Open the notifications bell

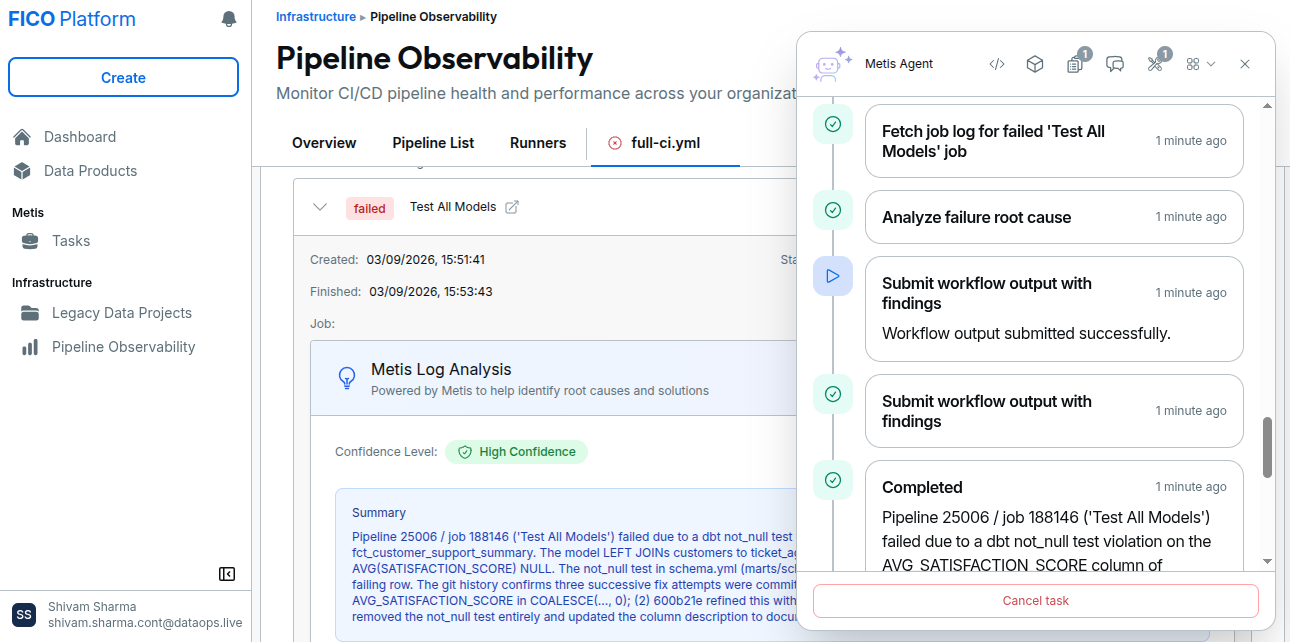coord(229,19)
